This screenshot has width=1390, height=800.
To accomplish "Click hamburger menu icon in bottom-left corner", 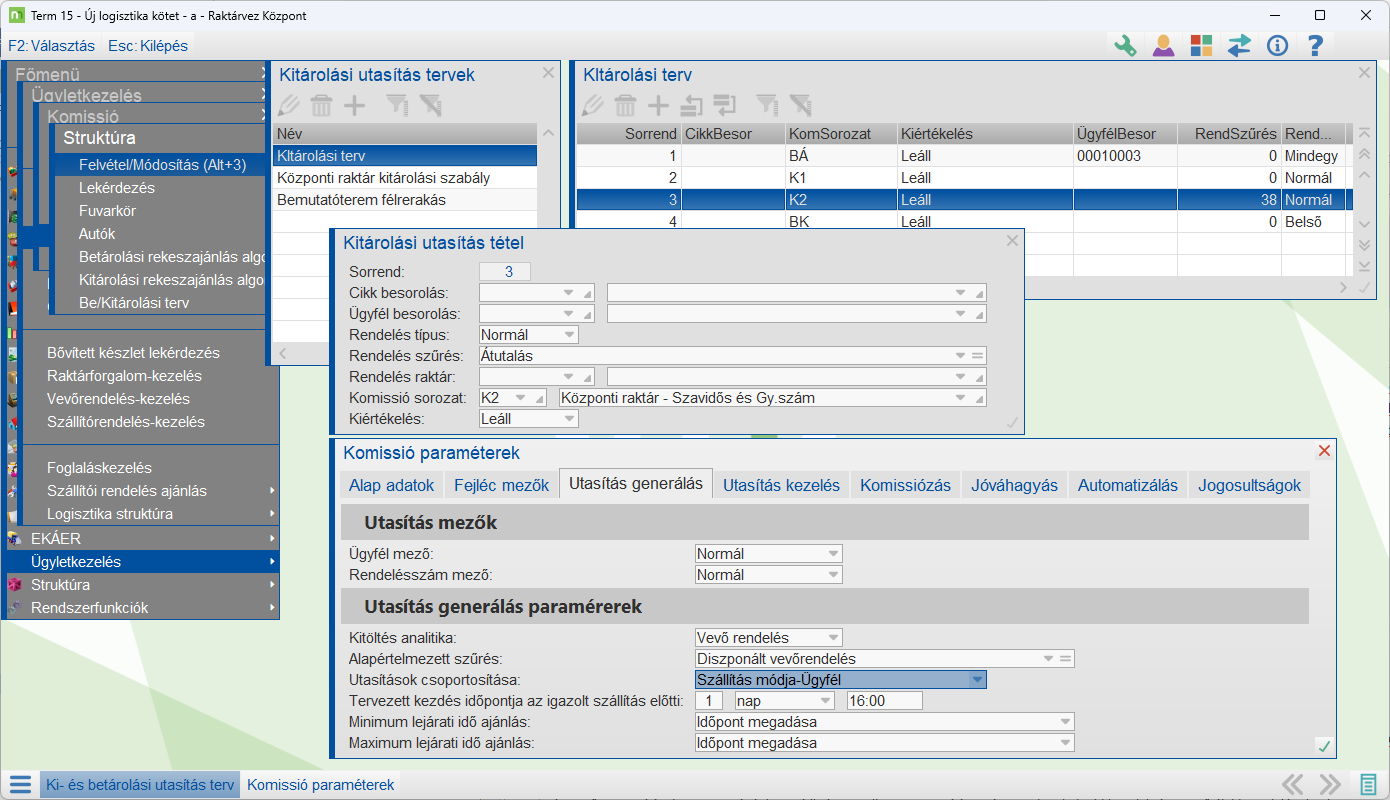I will coord(19,784).
